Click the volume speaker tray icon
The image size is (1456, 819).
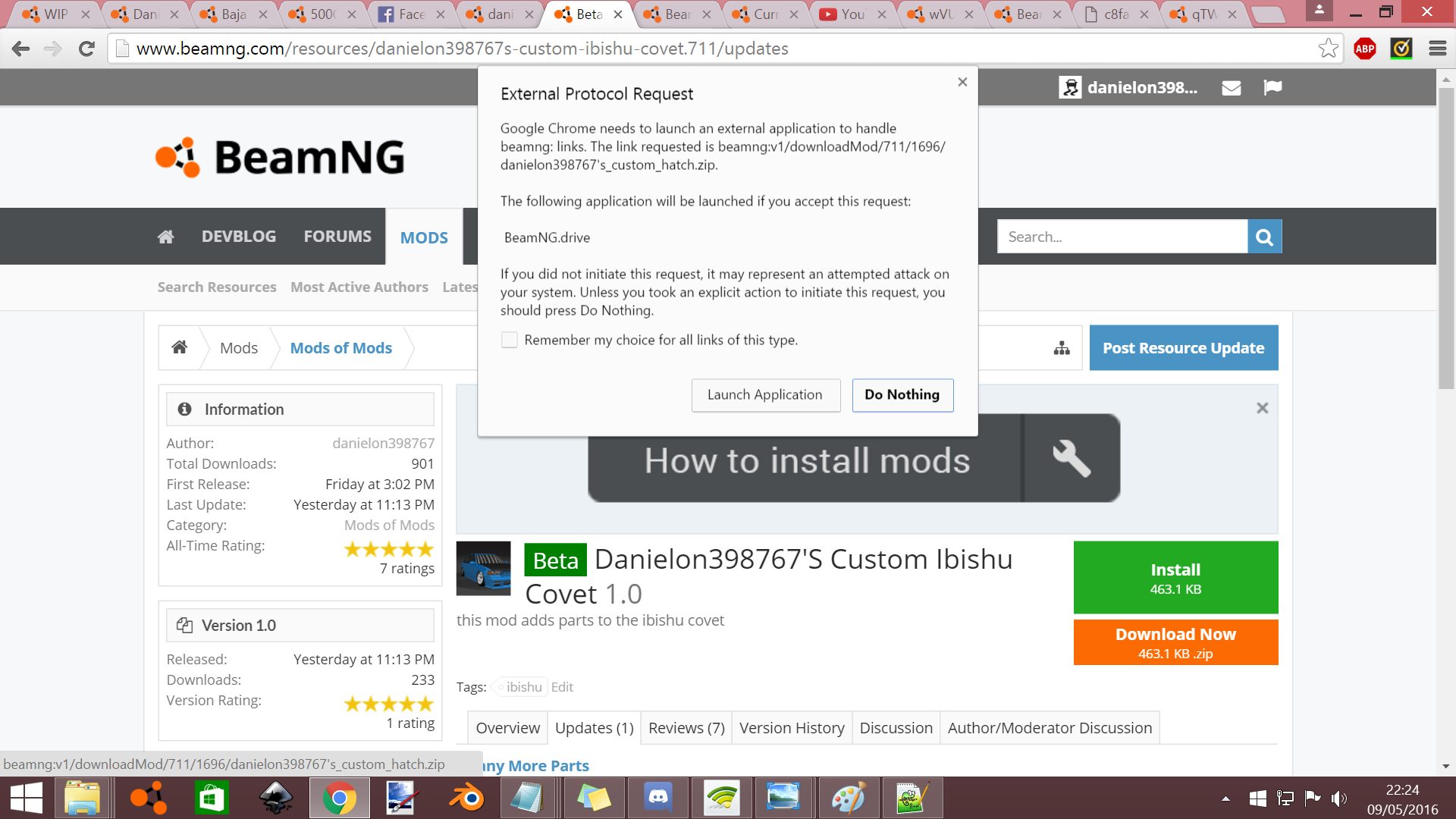tap(1339, 799)
